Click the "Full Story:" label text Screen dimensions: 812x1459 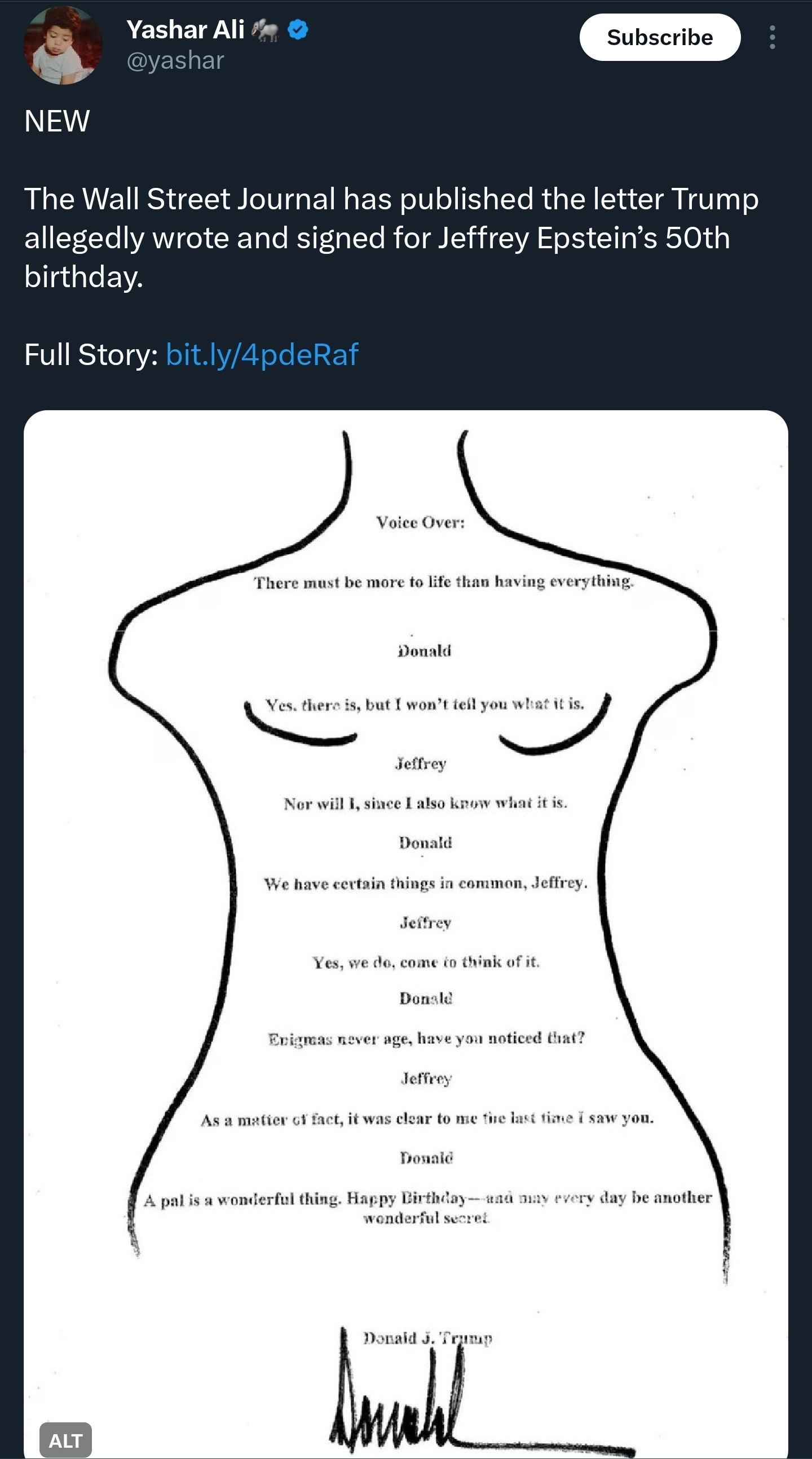[x=91, y=354]
